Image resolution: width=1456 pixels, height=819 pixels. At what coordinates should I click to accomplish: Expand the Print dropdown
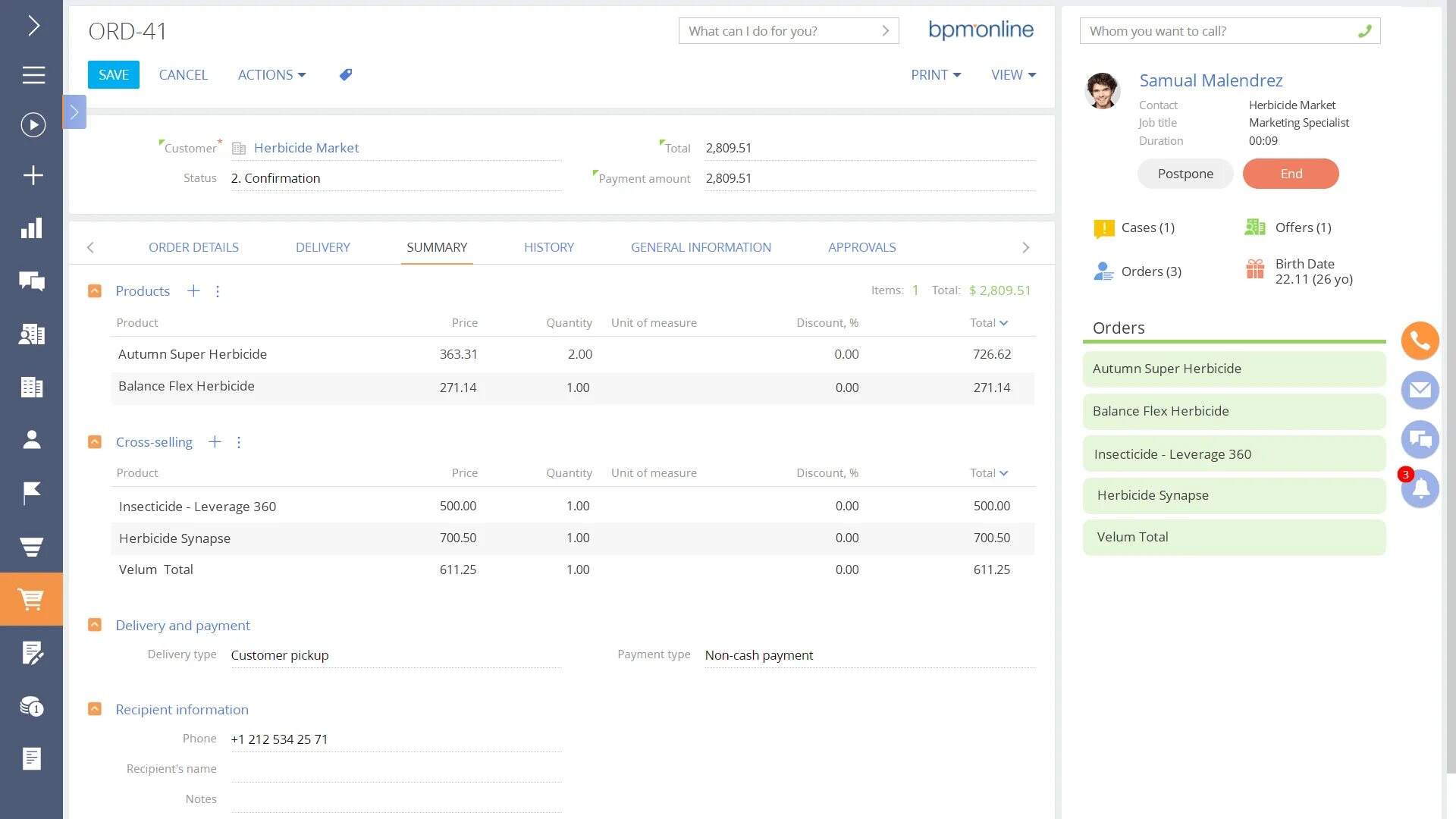[x=936, y=74]
